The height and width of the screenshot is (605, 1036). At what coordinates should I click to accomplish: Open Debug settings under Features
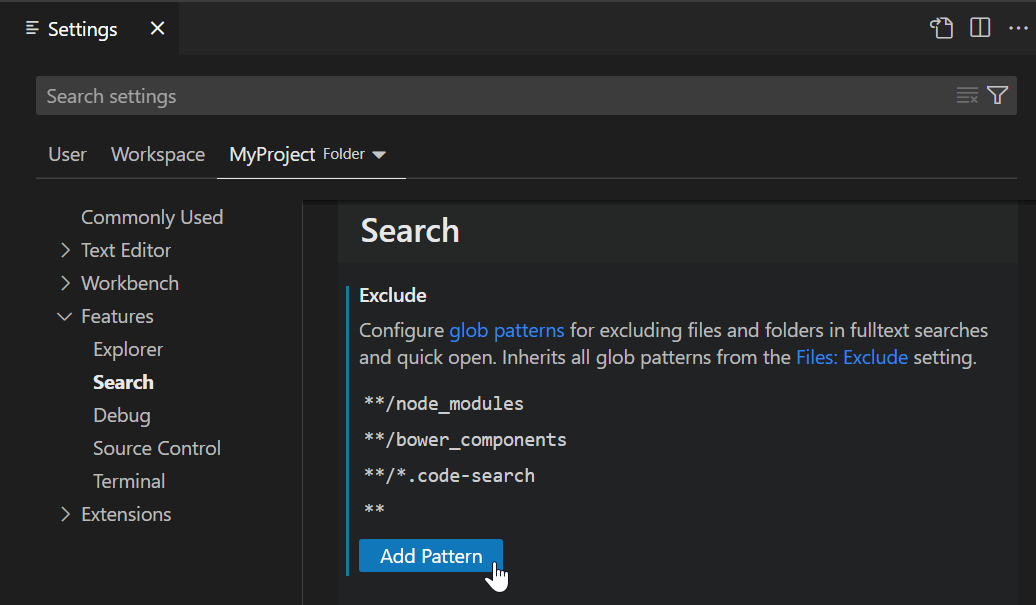122,415
